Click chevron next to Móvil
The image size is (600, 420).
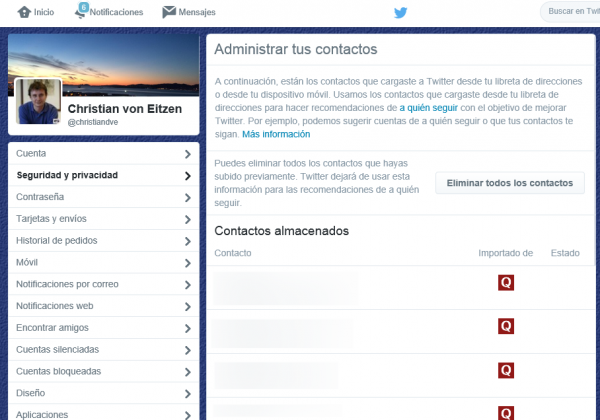click(x=188, y=263)
